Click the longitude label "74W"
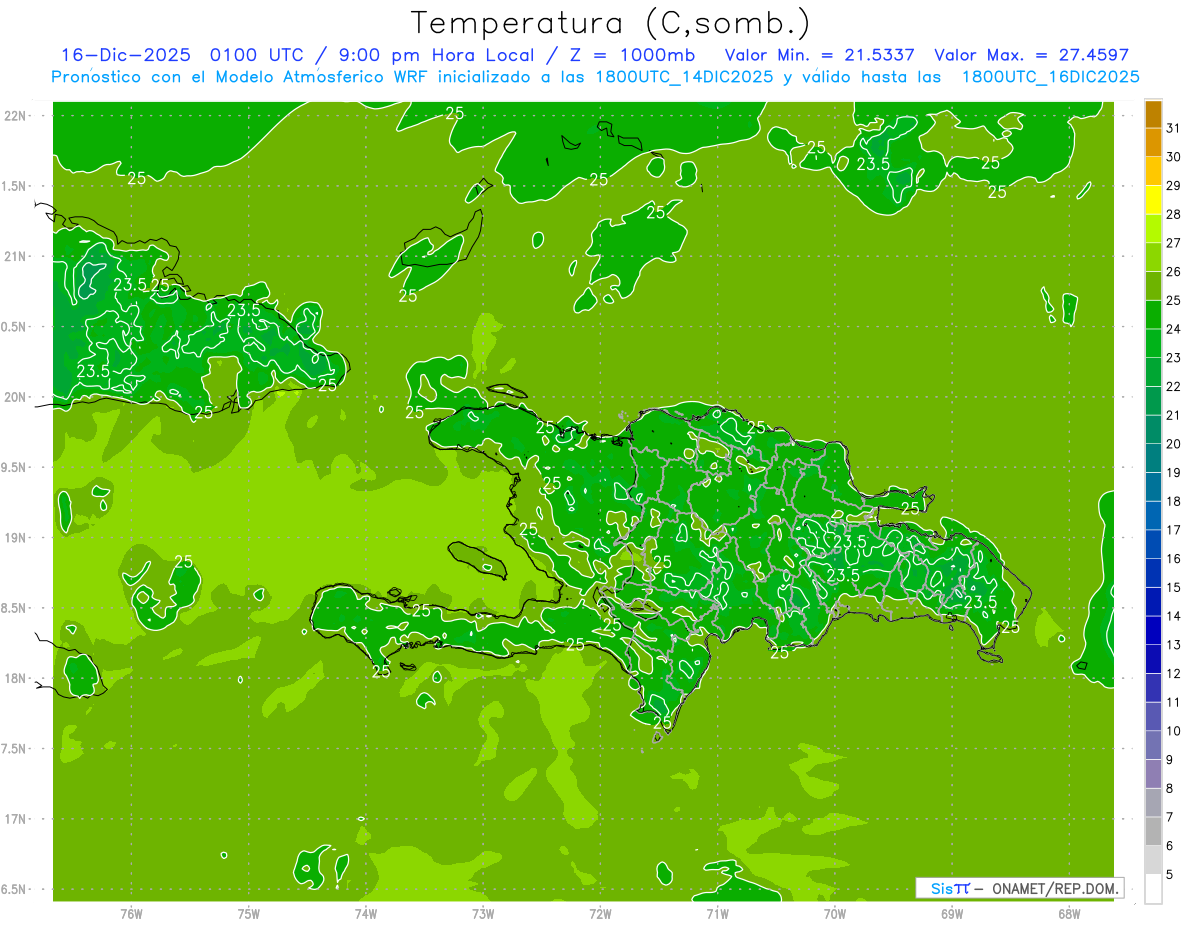This screenshot has height=927, width=1200. point(366,914)
